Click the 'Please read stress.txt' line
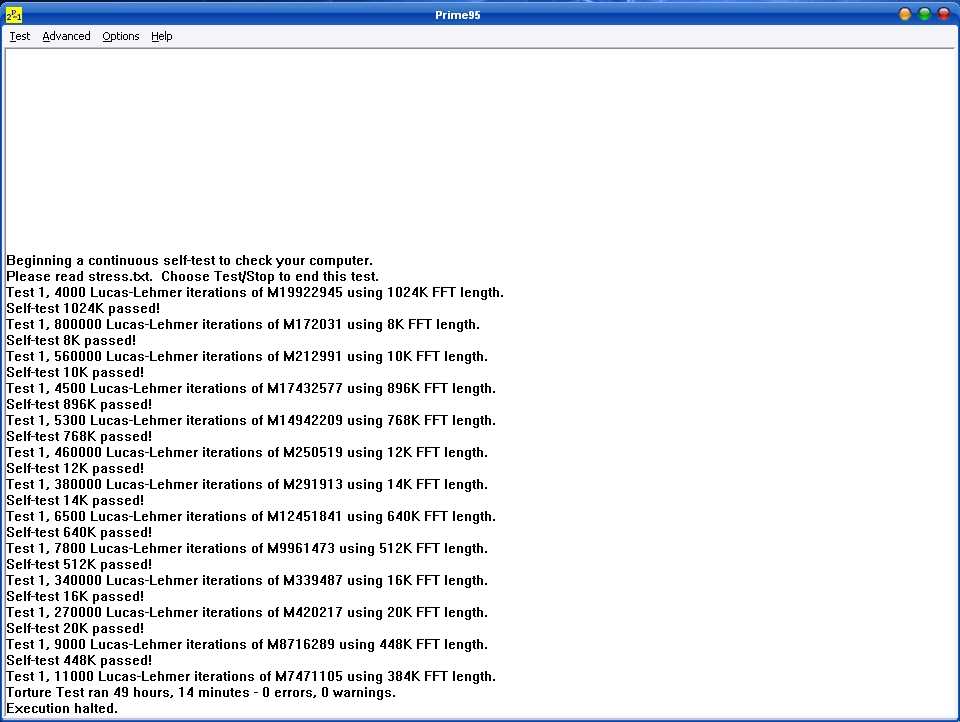The width and height of the screenshot is (960, 722). click(x=192, y=277)
